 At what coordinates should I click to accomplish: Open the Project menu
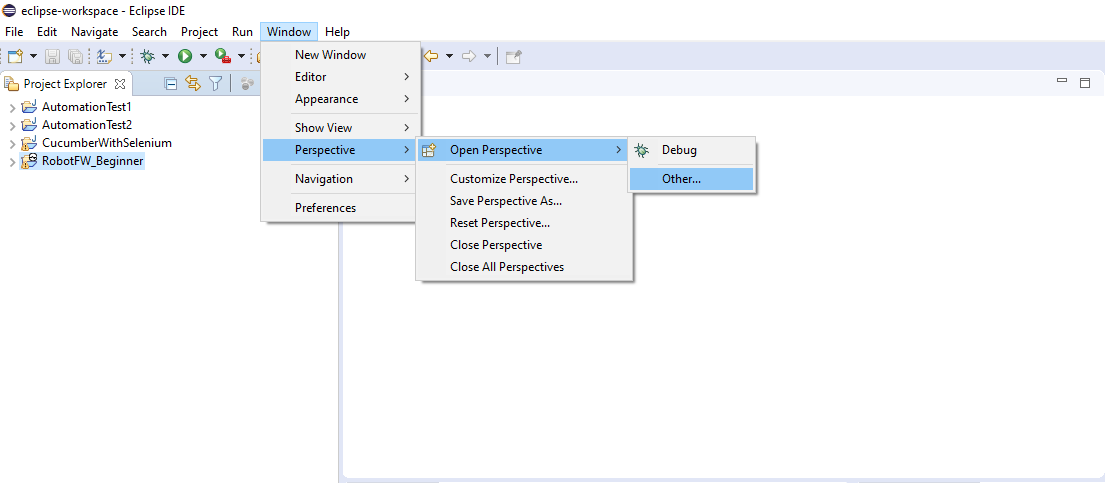pyautogui.click(x=199, y=32)
